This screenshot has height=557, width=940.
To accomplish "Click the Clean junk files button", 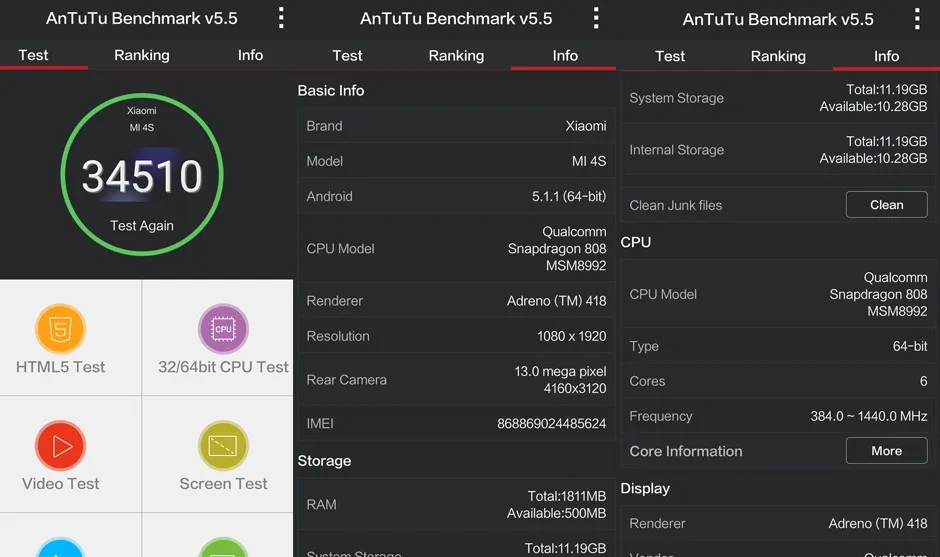I will click(887, 205).
